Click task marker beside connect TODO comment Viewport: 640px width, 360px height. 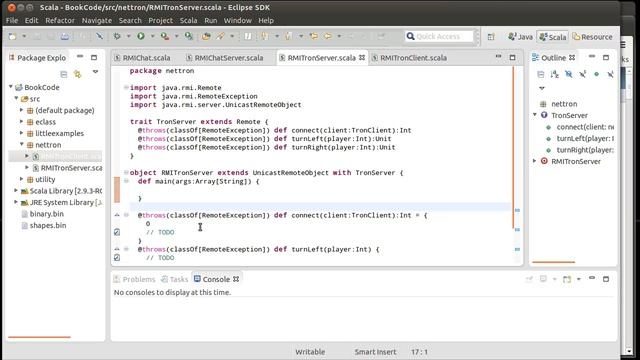(117, 232)
